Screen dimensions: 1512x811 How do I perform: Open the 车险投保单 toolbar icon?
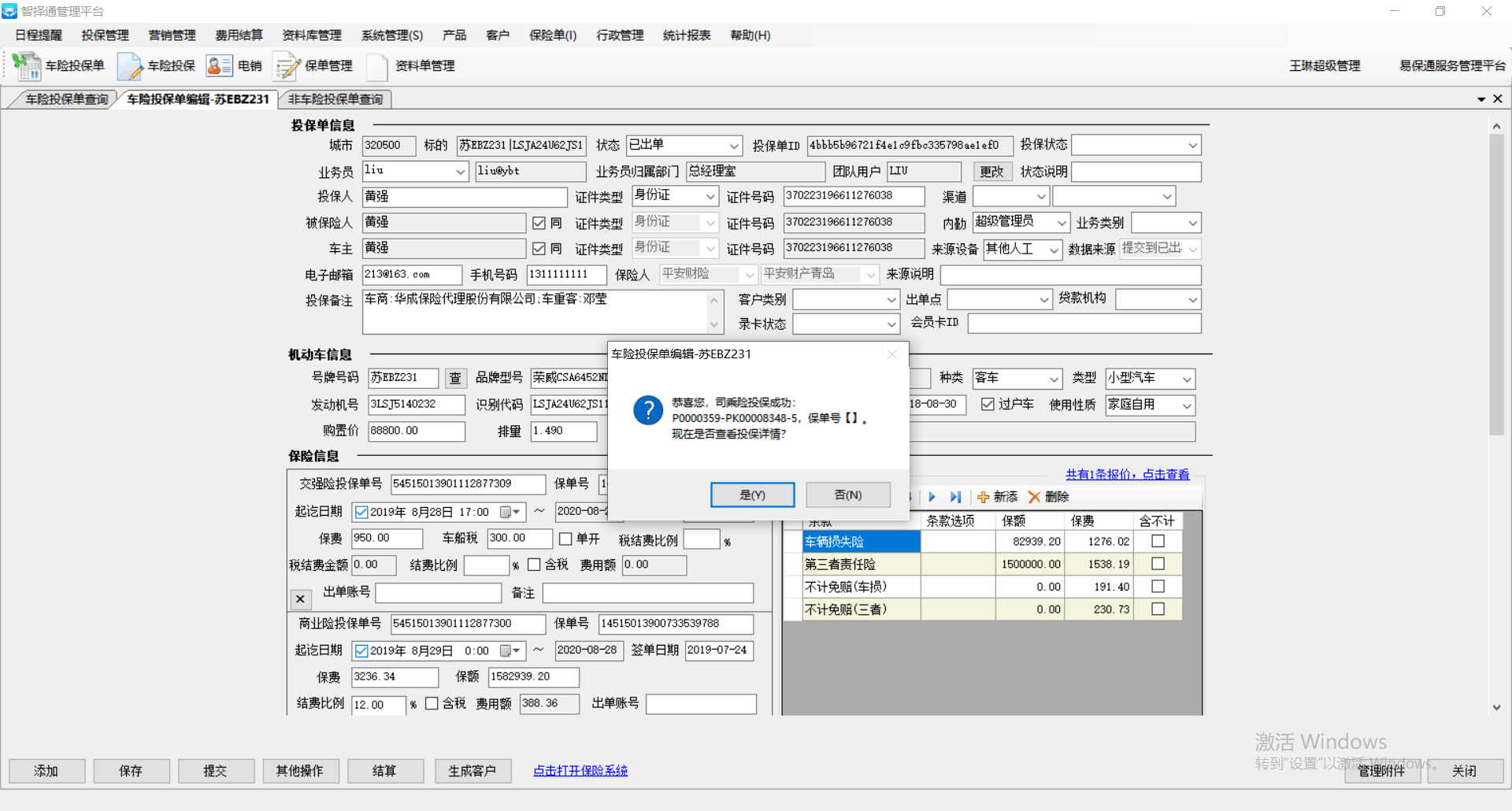point(28,66)
